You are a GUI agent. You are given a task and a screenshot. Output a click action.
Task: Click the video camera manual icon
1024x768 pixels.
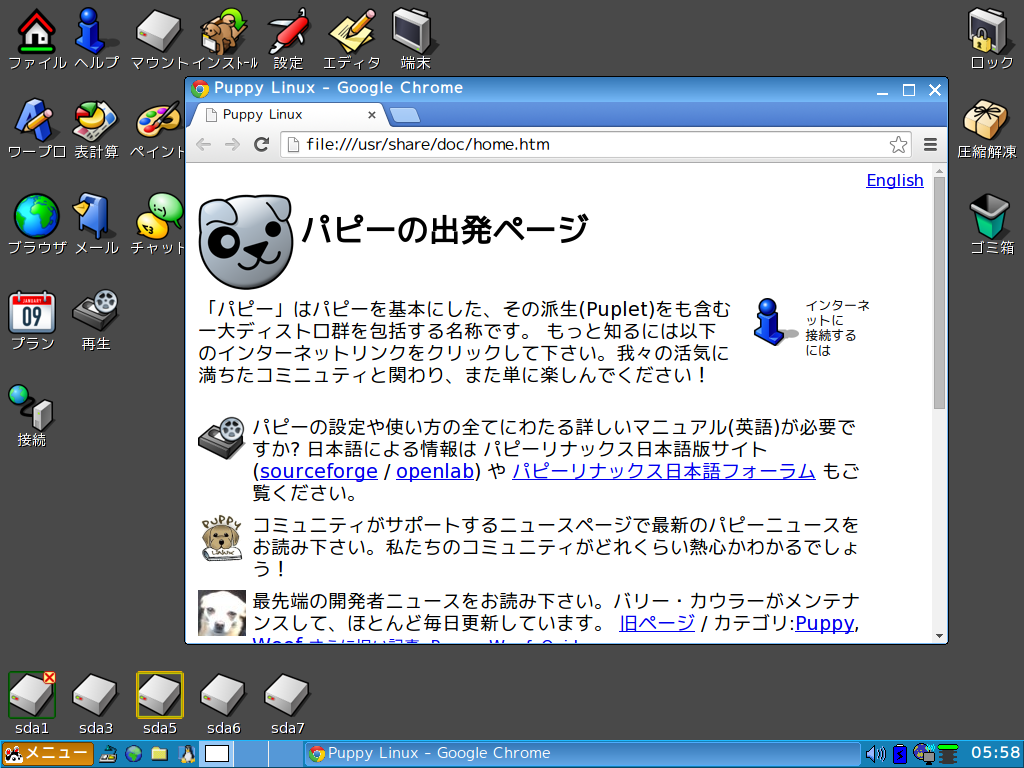pyautogui.click(x=221, y=438)
